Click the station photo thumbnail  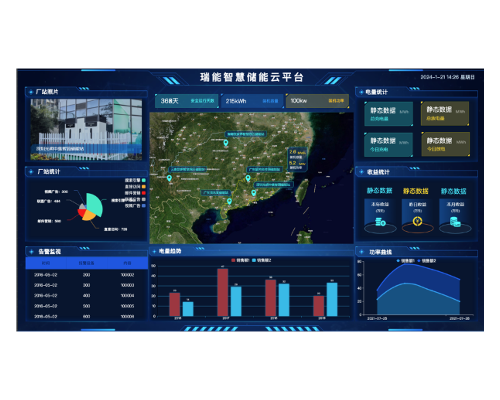(86, 129)
